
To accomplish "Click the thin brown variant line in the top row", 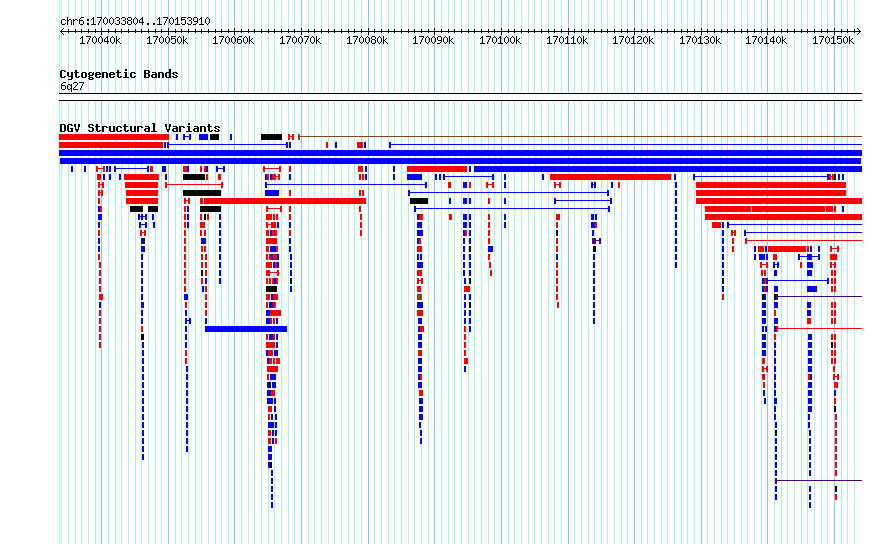I will [580, 137].
